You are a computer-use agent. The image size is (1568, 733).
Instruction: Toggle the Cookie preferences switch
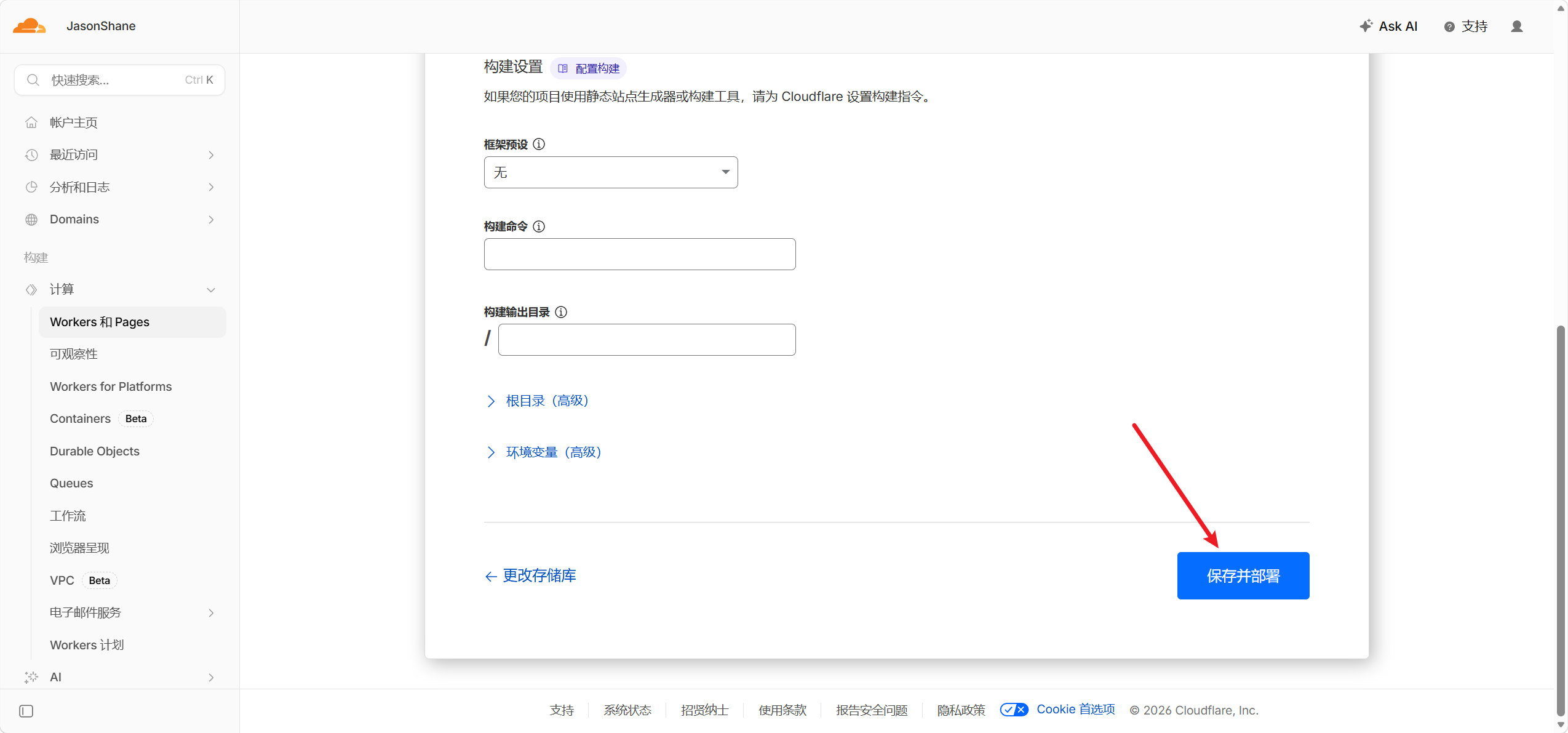[1014, 710]
